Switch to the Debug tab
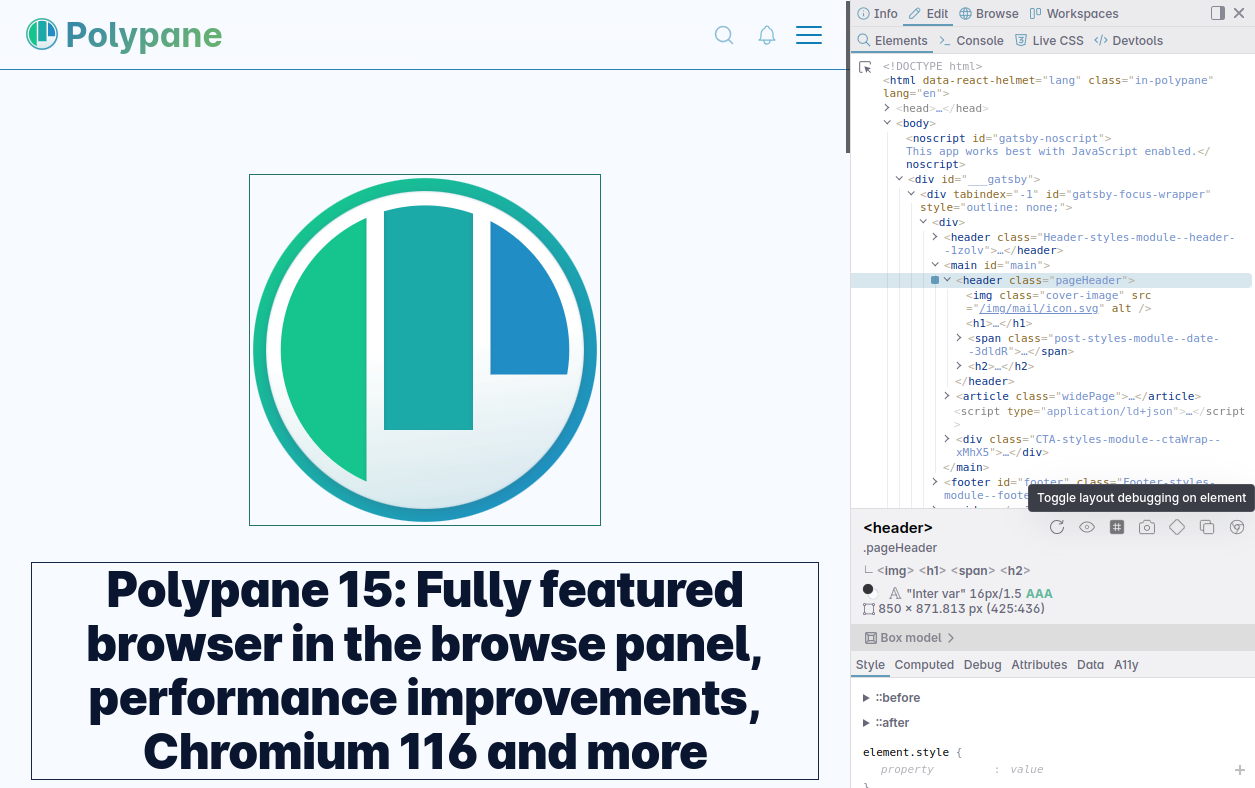 [982, 665]
